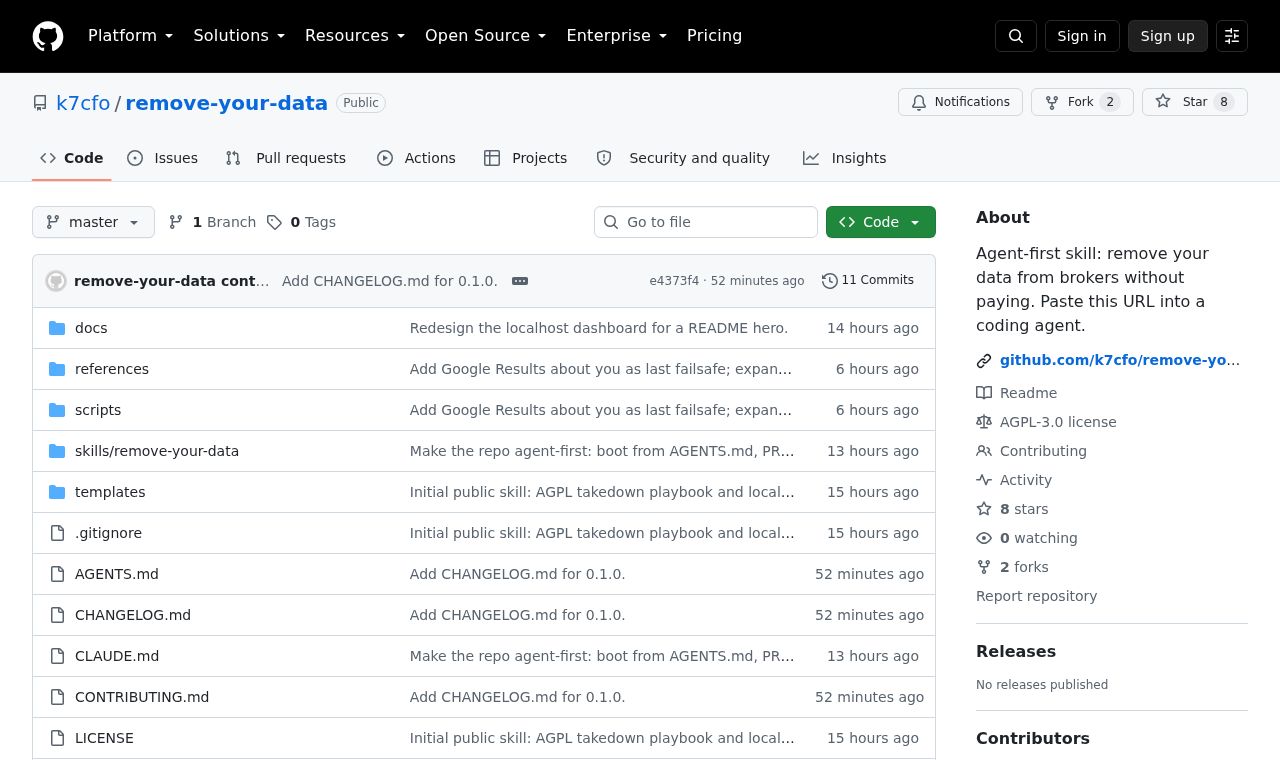Open the GitHub homepage logo
Viewport: 1280px width, 760px height.
(x=48, y=36)
